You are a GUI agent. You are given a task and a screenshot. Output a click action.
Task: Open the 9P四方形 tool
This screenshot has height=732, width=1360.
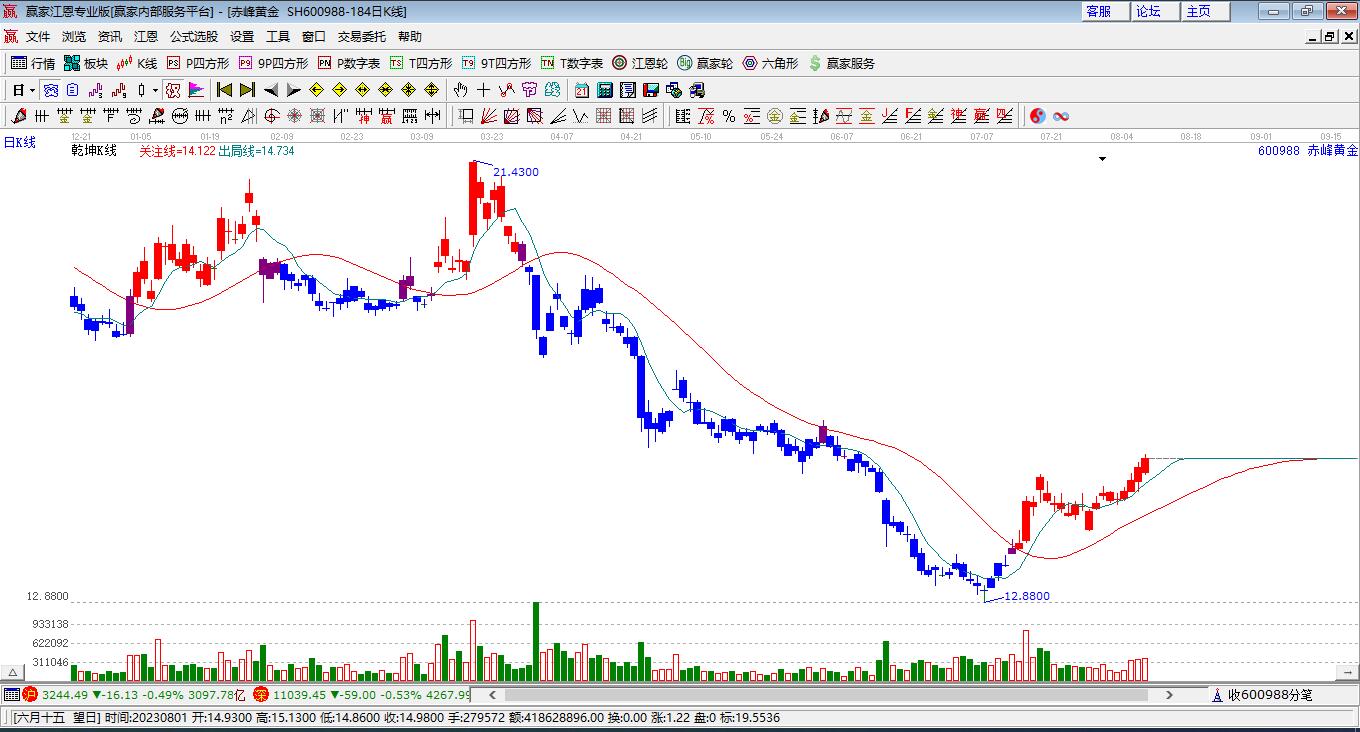(273, 63)
